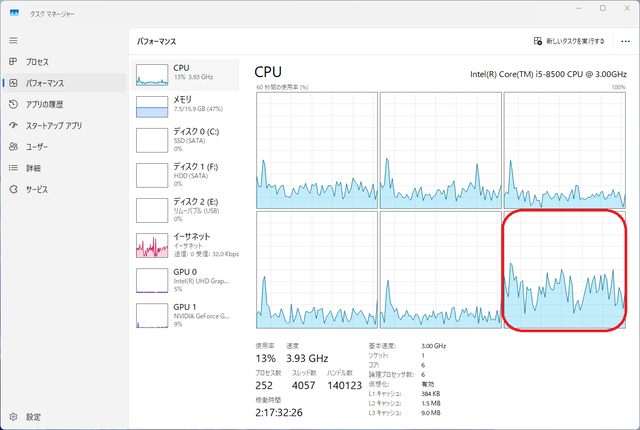Open the アプリの履歴 history icon
Image resolution: width=640 pixels, height=430 pixels.
(13, 104)
